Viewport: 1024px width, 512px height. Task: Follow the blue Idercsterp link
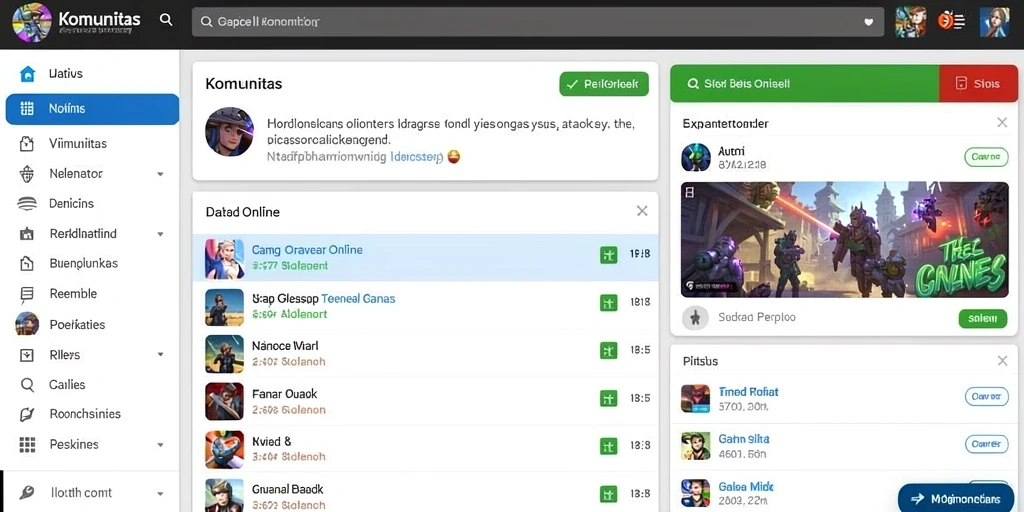pyautogui.click(x=417, y=157)
